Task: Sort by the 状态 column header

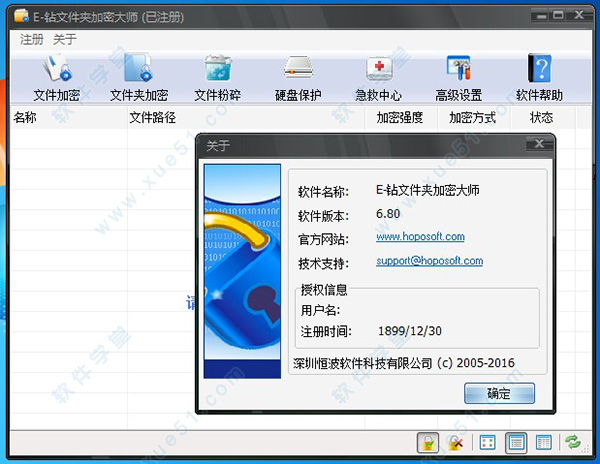Action: pyautogui.click(x=541, y=117)
